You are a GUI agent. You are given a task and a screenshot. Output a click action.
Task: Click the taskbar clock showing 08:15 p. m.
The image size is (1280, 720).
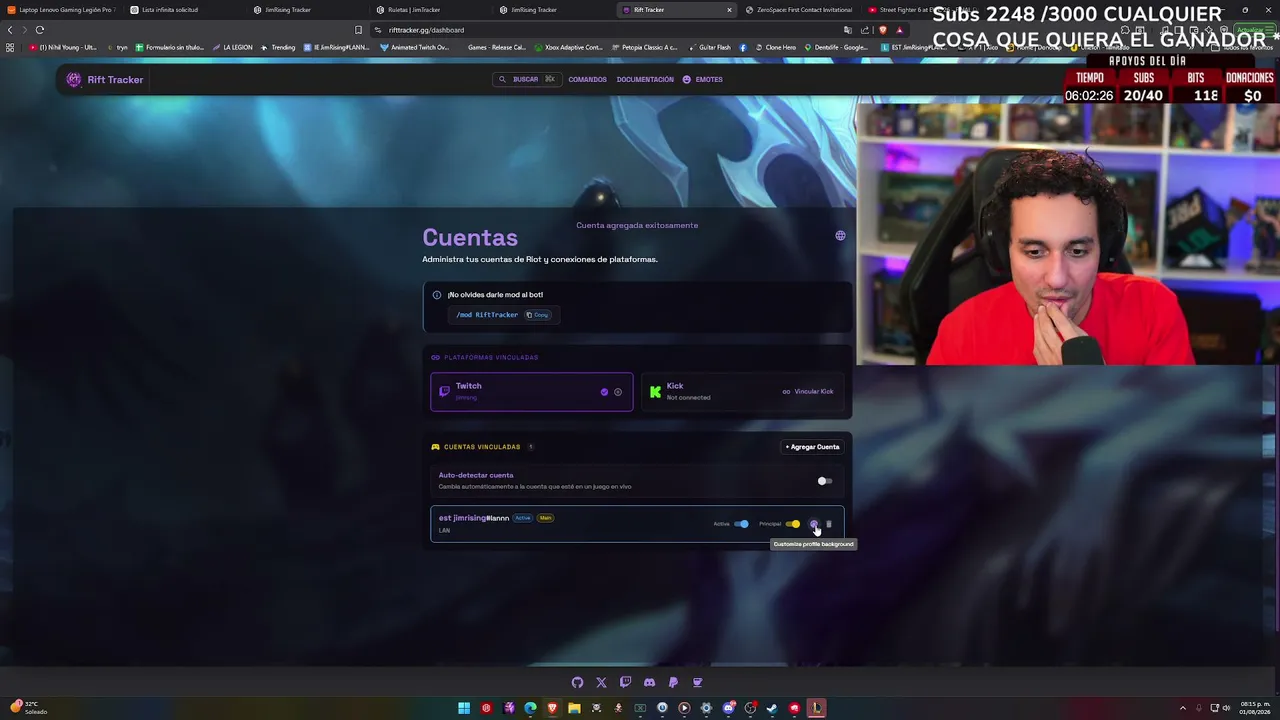(1255, 708)
